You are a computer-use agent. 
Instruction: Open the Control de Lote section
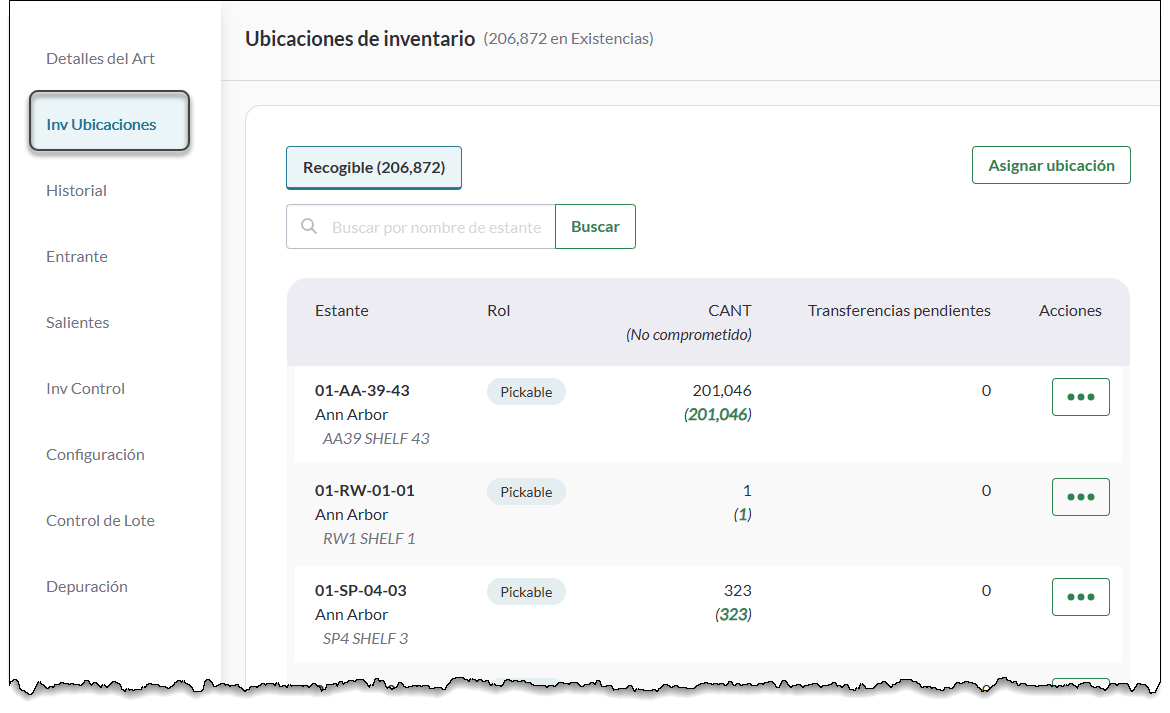[99, 520]
